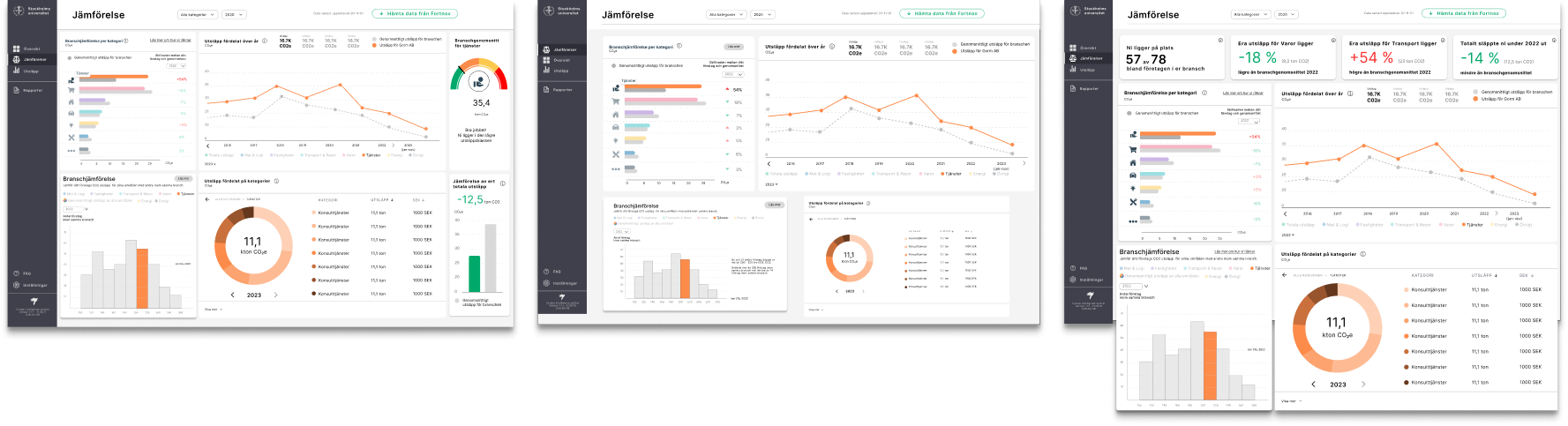
Task: Open the '2020' year dropdown in left mockup
Action: pos(234,14)
